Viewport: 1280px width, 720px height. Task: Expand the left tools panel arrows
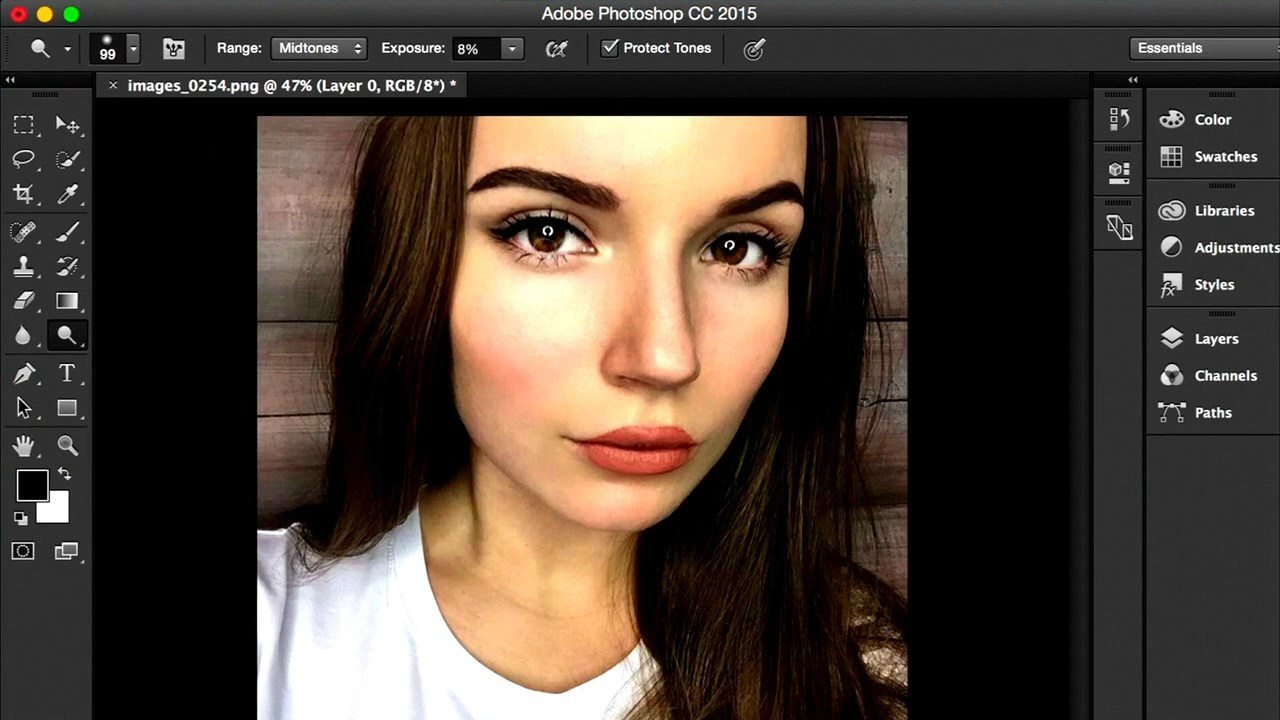click(10, 80)
